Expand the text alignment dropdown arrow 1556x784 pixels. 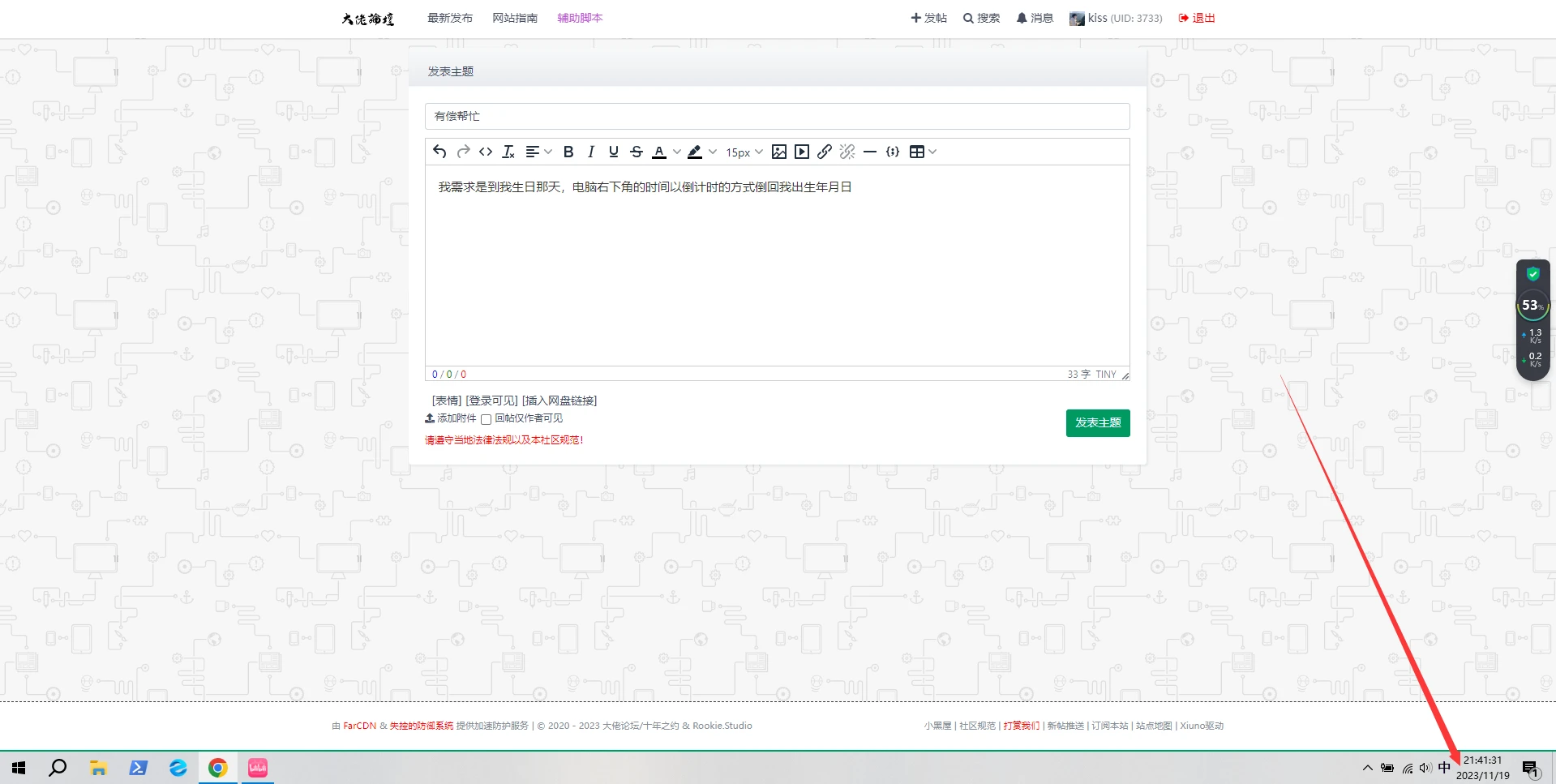[x=548, y=152]
